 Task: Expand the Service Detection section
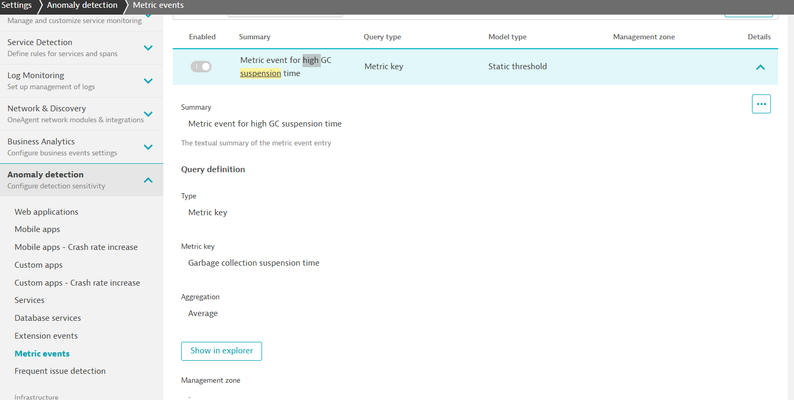click(148, 48)
